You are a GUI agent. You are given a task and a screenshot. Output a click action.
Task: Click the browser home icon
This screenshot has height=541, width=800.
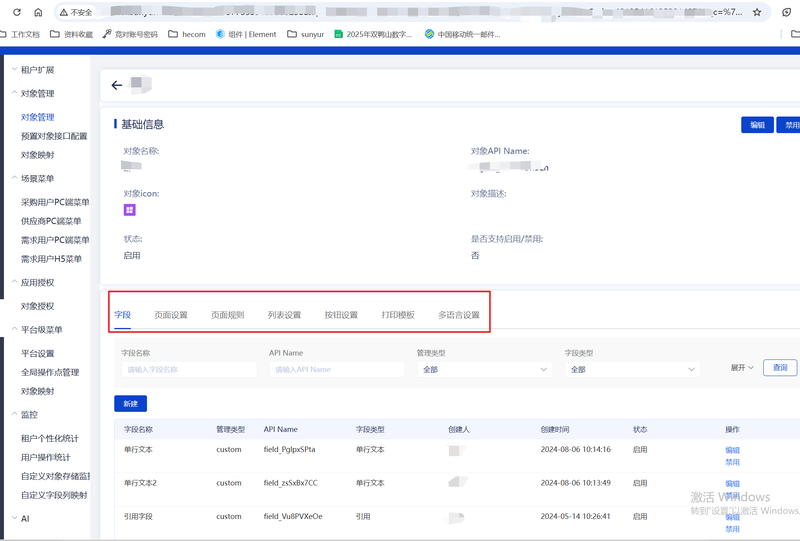38,12
